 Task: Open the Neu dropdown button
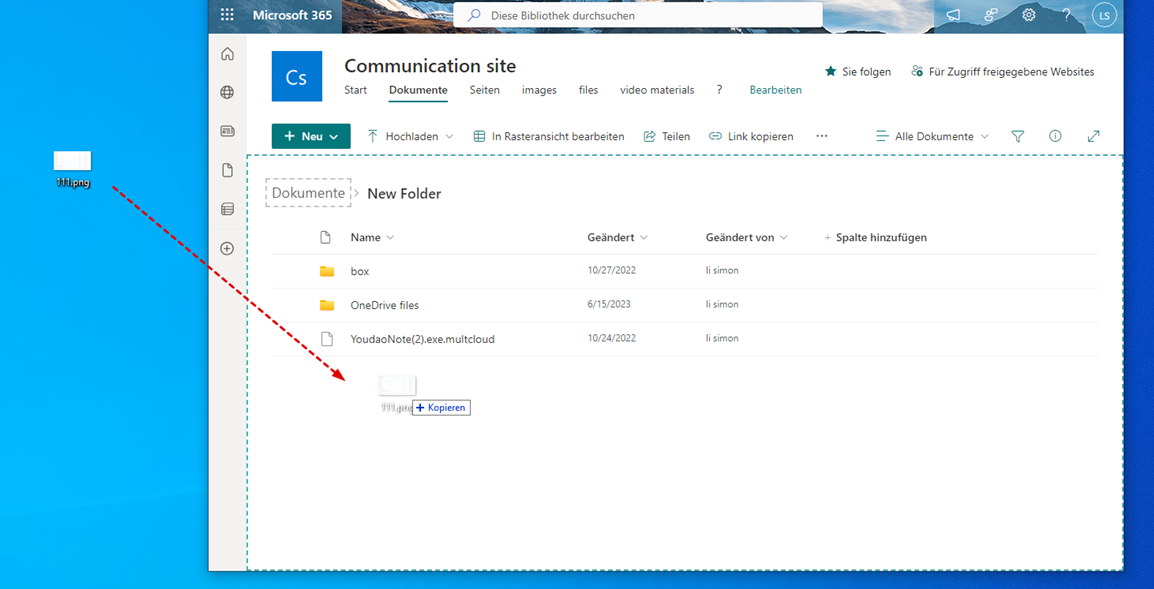tap(311, 136)
